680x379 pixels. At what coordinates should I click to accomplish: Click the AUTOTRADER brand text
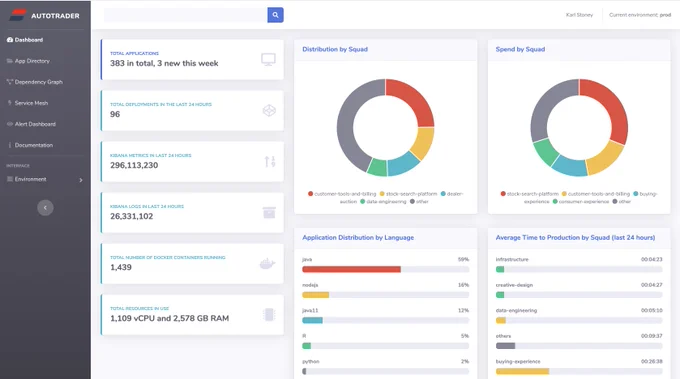tap(55, 16)
